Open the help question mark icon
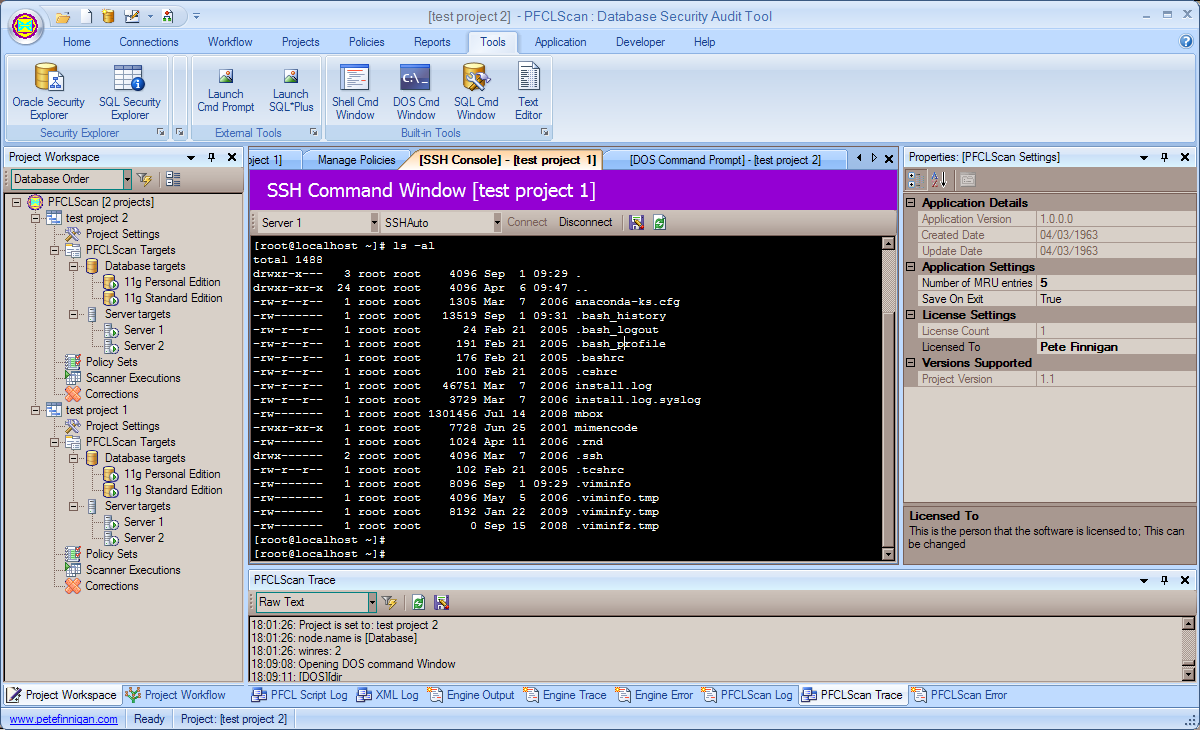 click(x=1186, y=42)
